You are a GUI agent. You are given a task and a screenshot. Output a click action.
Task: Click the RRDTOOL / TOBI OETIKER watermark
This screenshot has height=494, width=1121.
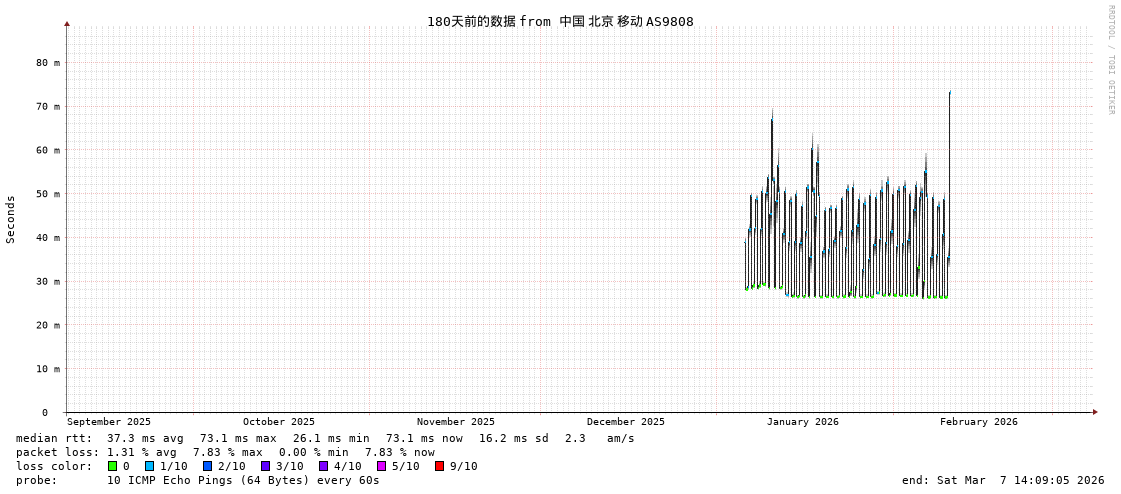(x=1110, y=59)
